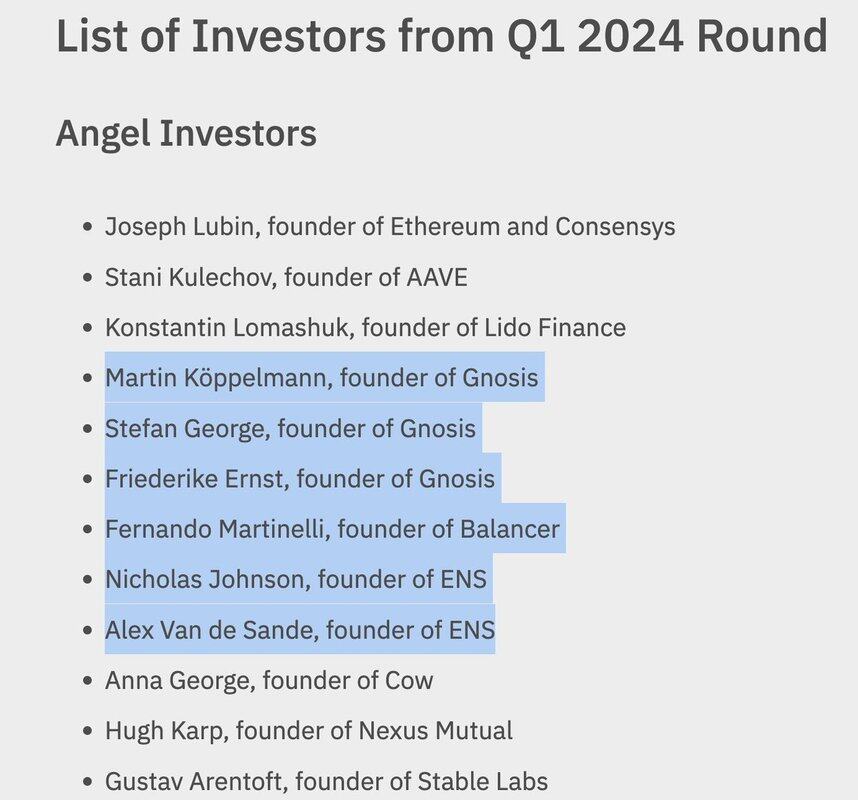Click the Stefan George Gnosis entry
This screenshot has height=800, width=858.
click(290, 428)
